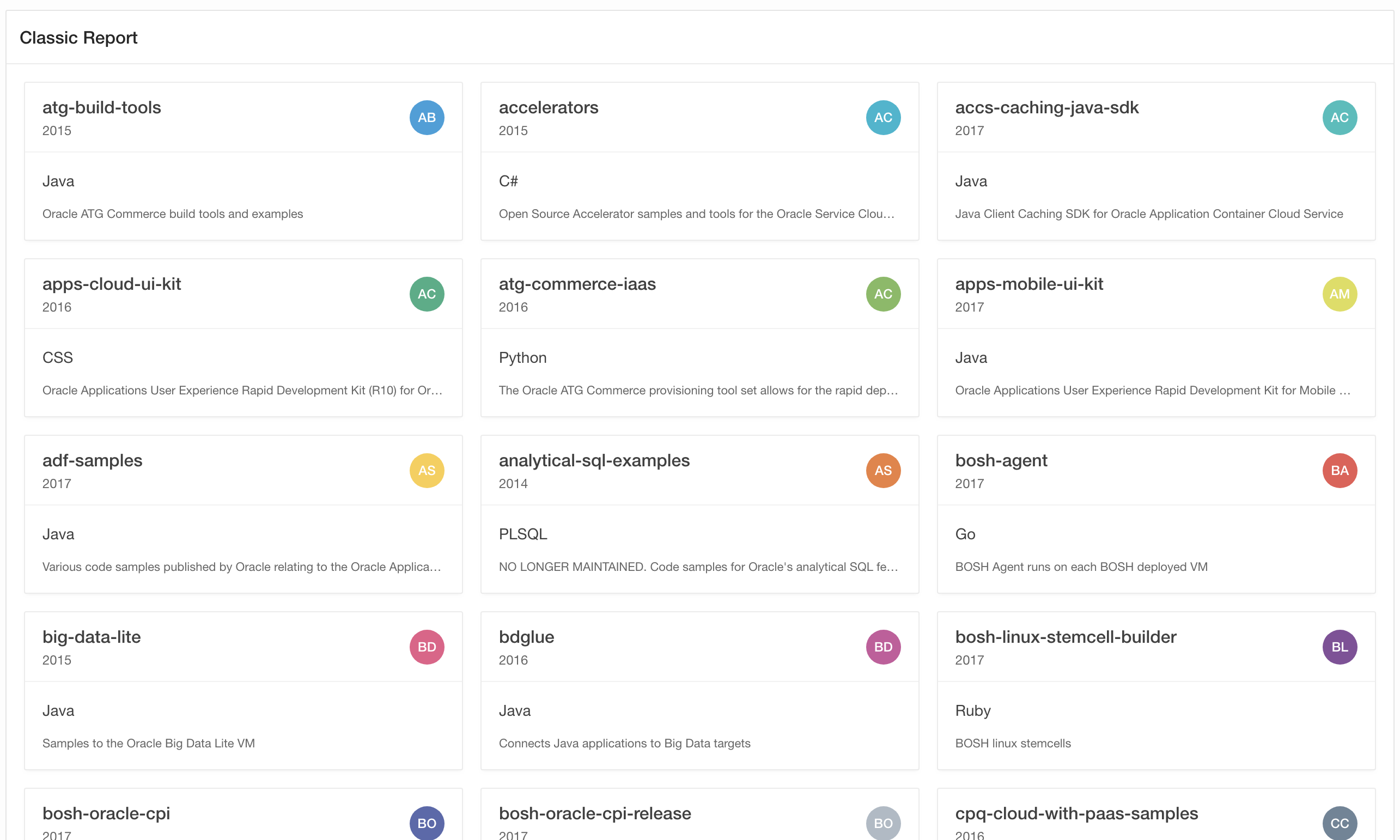Click the AC badge on accelerators card

tap(883, 118)
